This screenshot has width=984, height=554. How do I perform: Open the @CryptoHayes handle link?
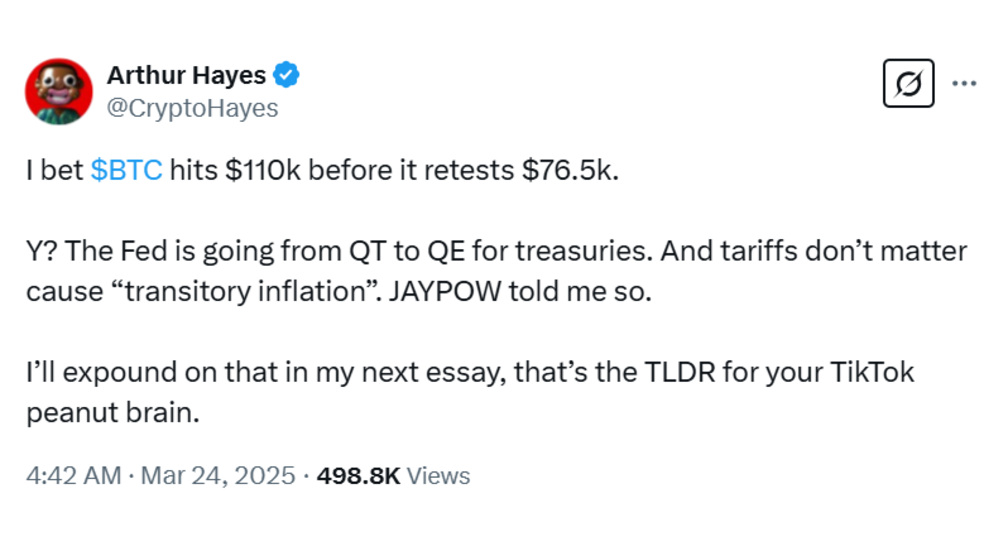(192, 108)
